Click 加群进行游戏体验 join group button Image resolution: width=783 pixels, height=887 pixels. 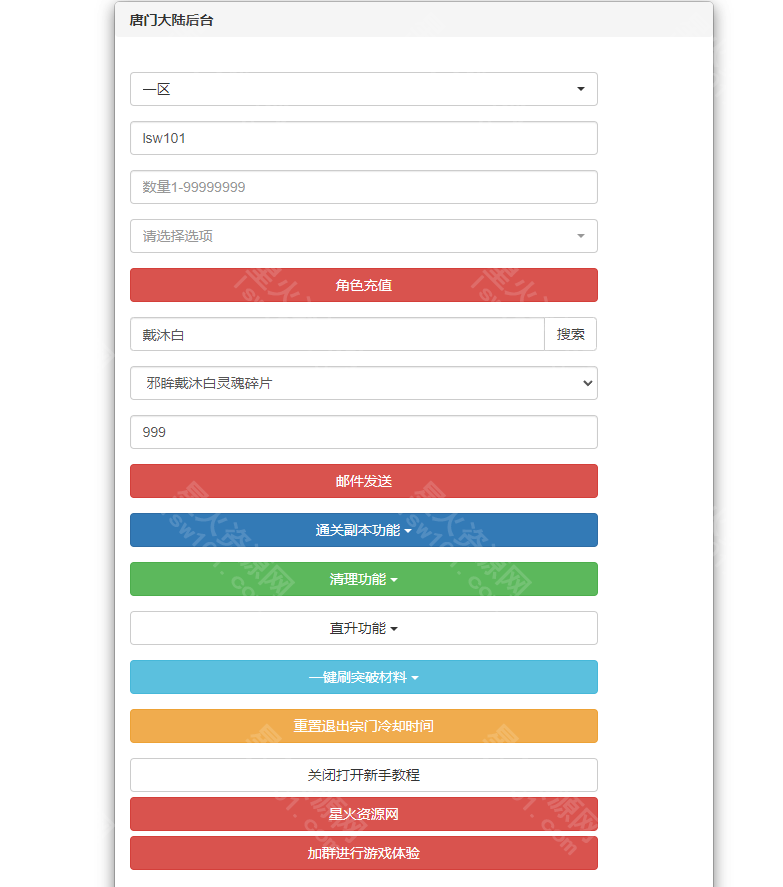[363, 853]
